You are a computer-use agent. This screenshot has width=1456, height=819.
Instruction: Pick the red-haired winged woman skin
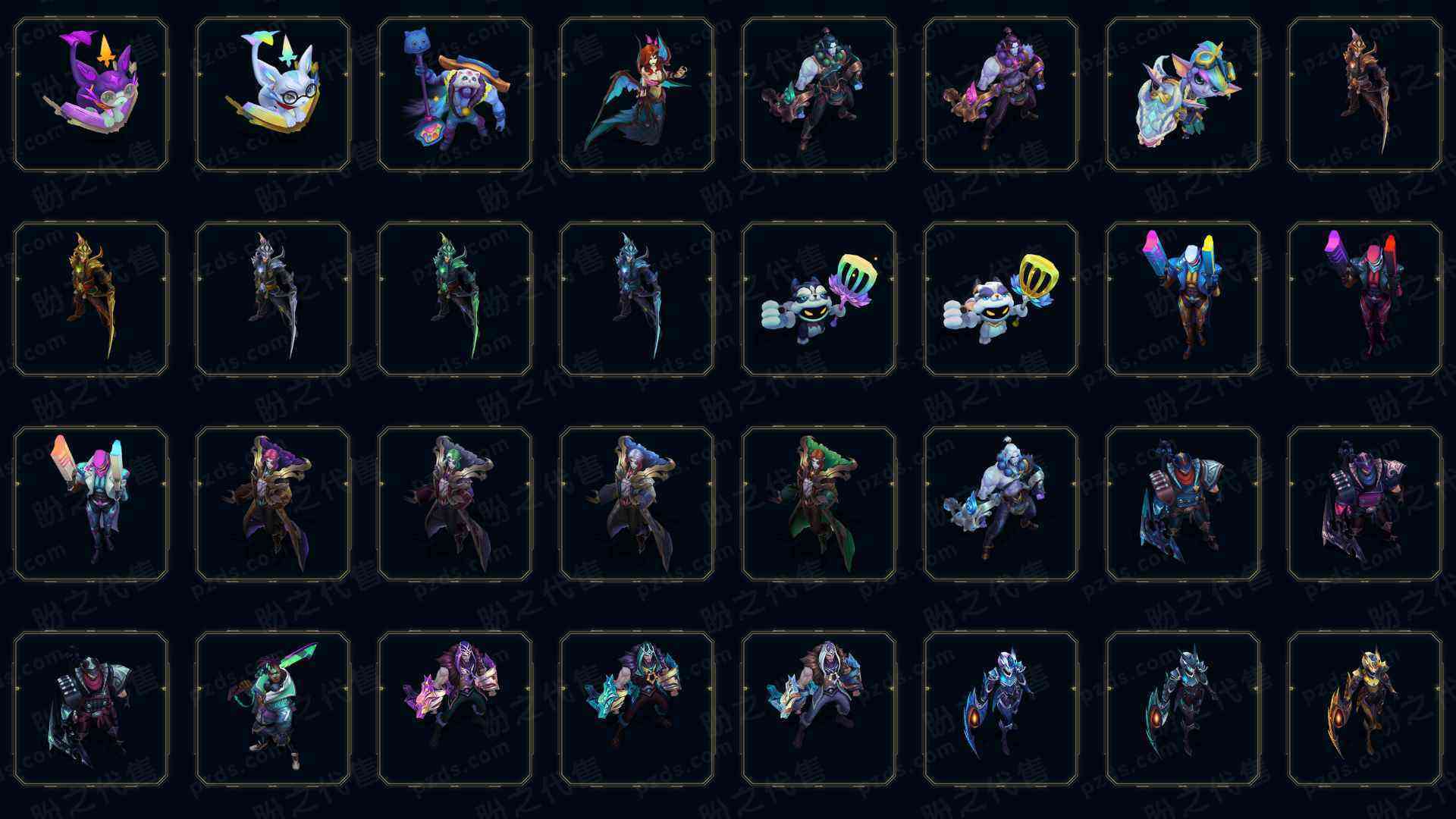[637, 94]
